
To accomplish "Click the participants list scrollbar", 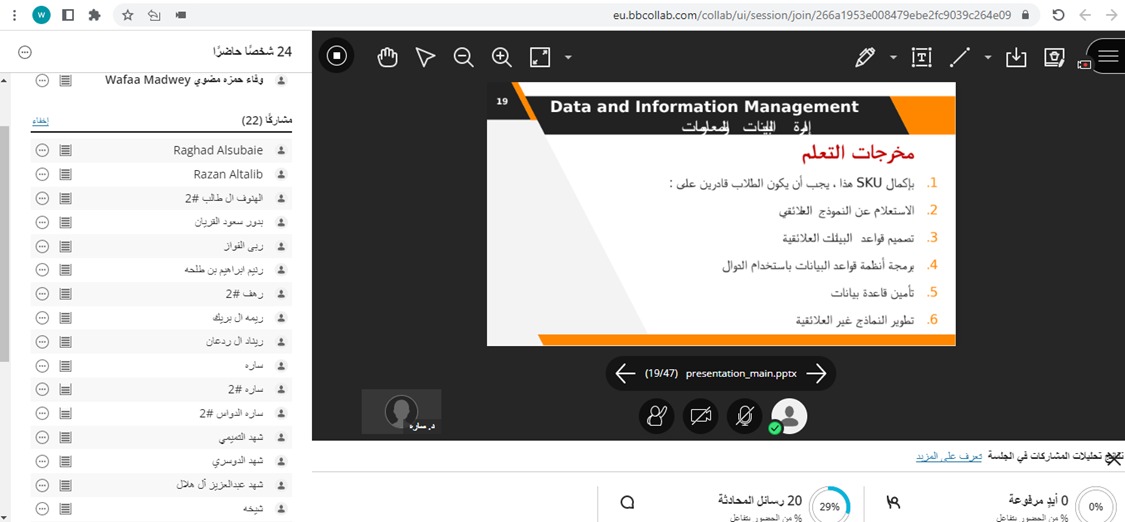I will 5,240.
